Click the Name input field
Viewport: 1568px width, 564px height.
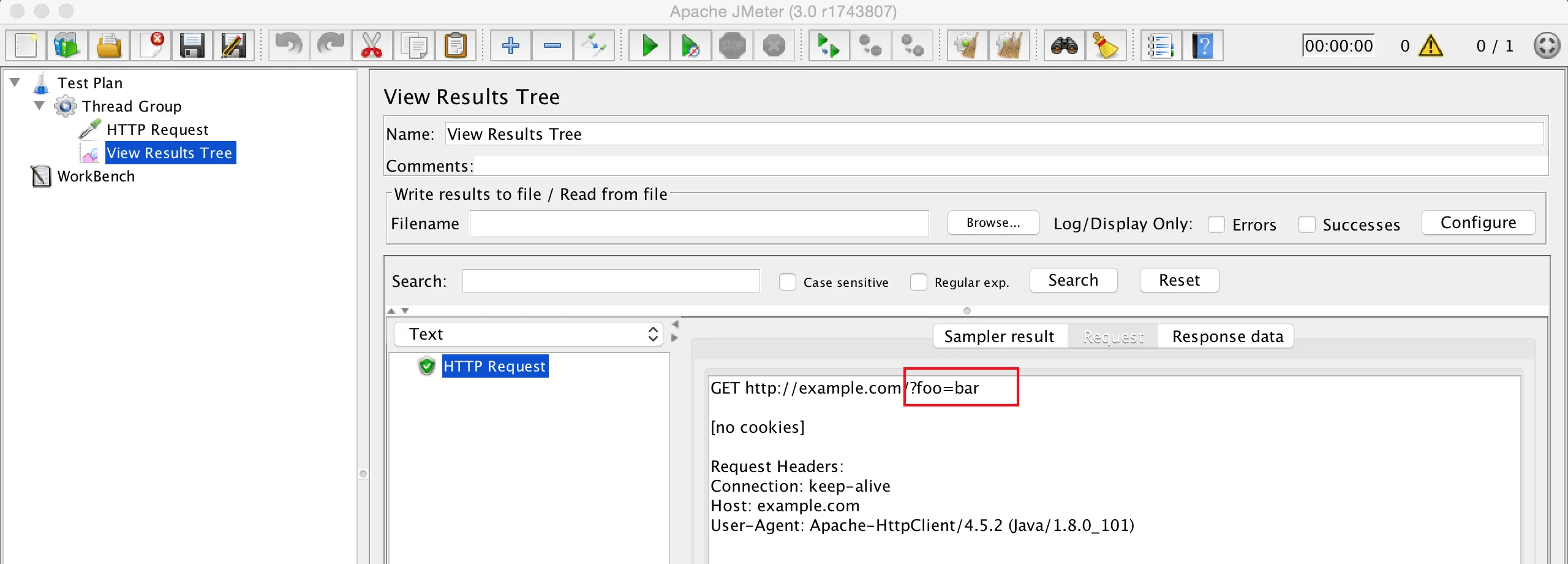click(x=994, y=134)
